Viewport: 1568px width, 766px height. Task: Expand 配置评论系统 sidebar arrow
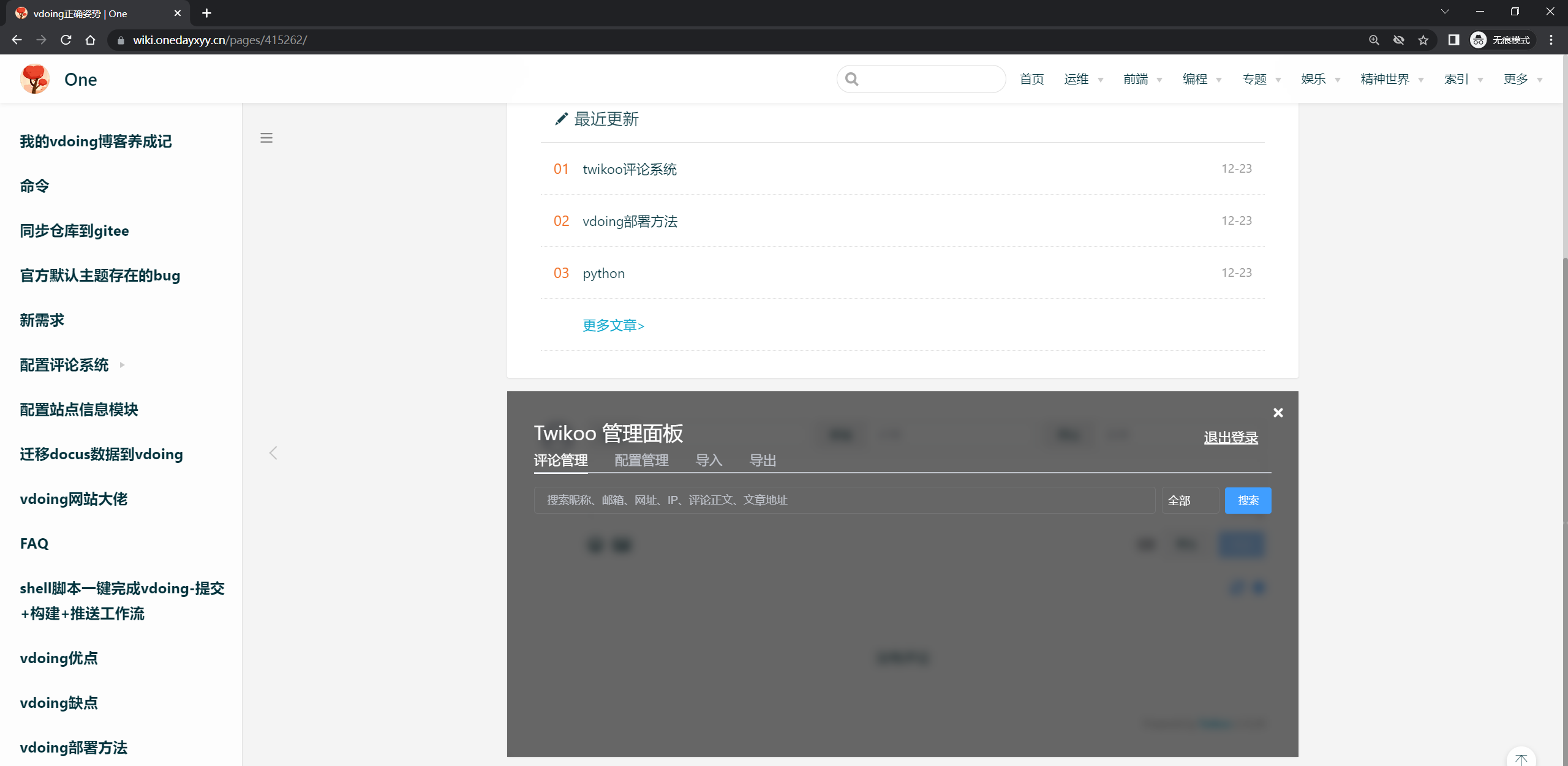(x=122, y=365)
